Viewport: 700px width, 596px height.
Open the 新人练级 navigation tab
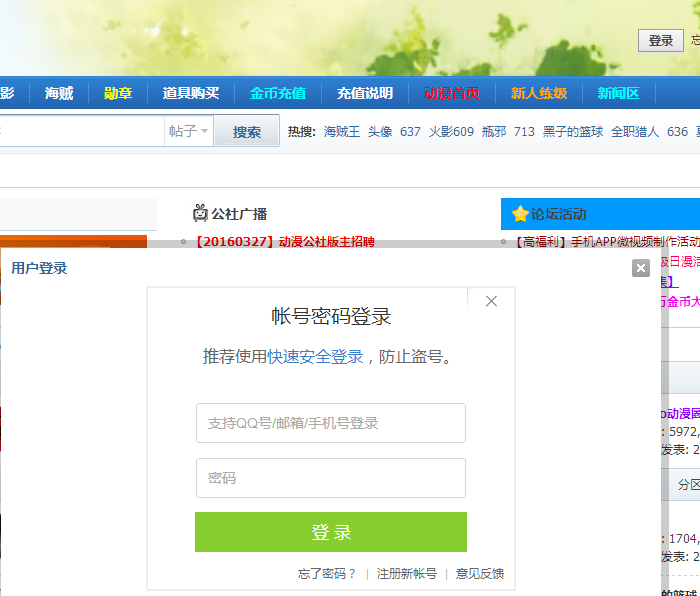[539, 93]
